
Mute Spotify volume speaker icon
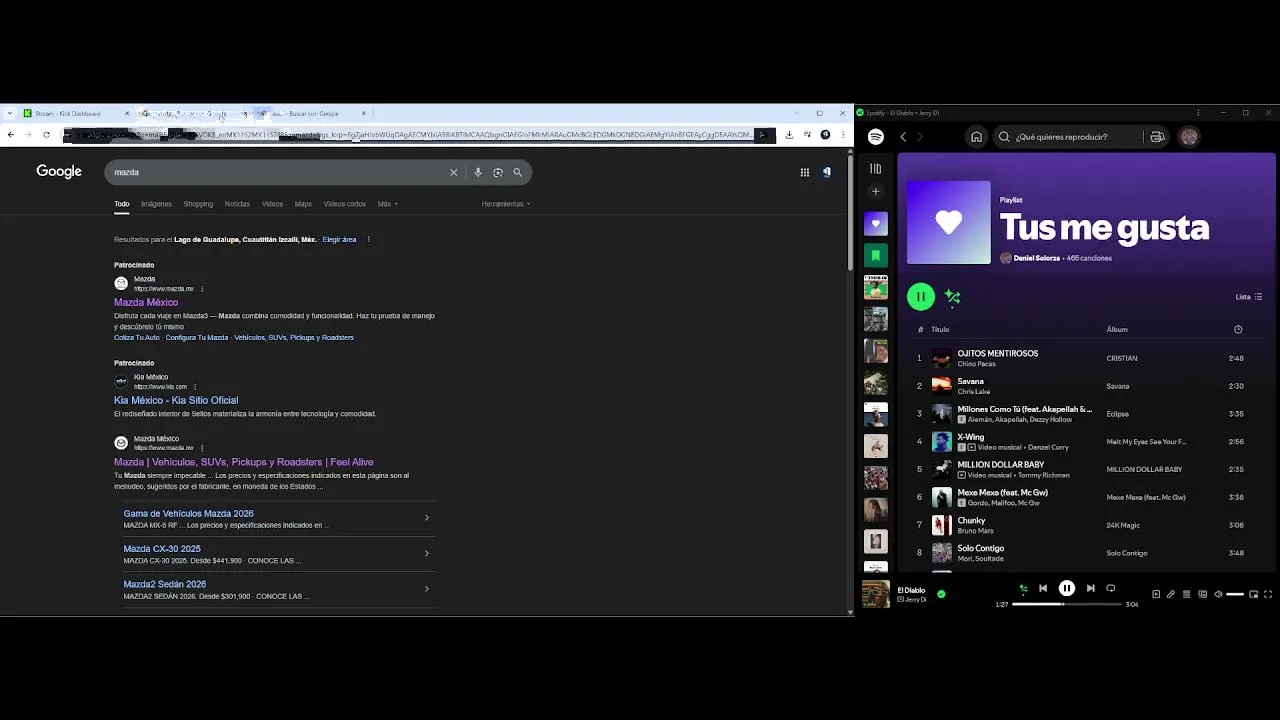point(1218,594)
